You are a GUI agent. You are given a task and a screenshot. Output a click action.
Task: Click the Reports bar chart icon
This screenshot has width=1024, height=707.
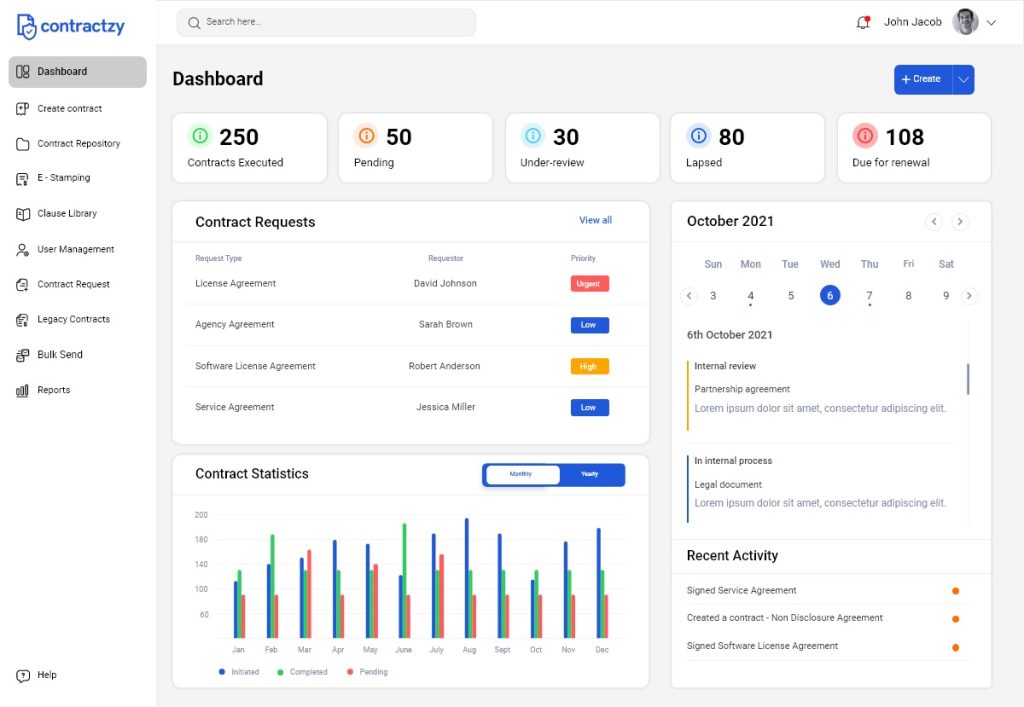(23, 391)
